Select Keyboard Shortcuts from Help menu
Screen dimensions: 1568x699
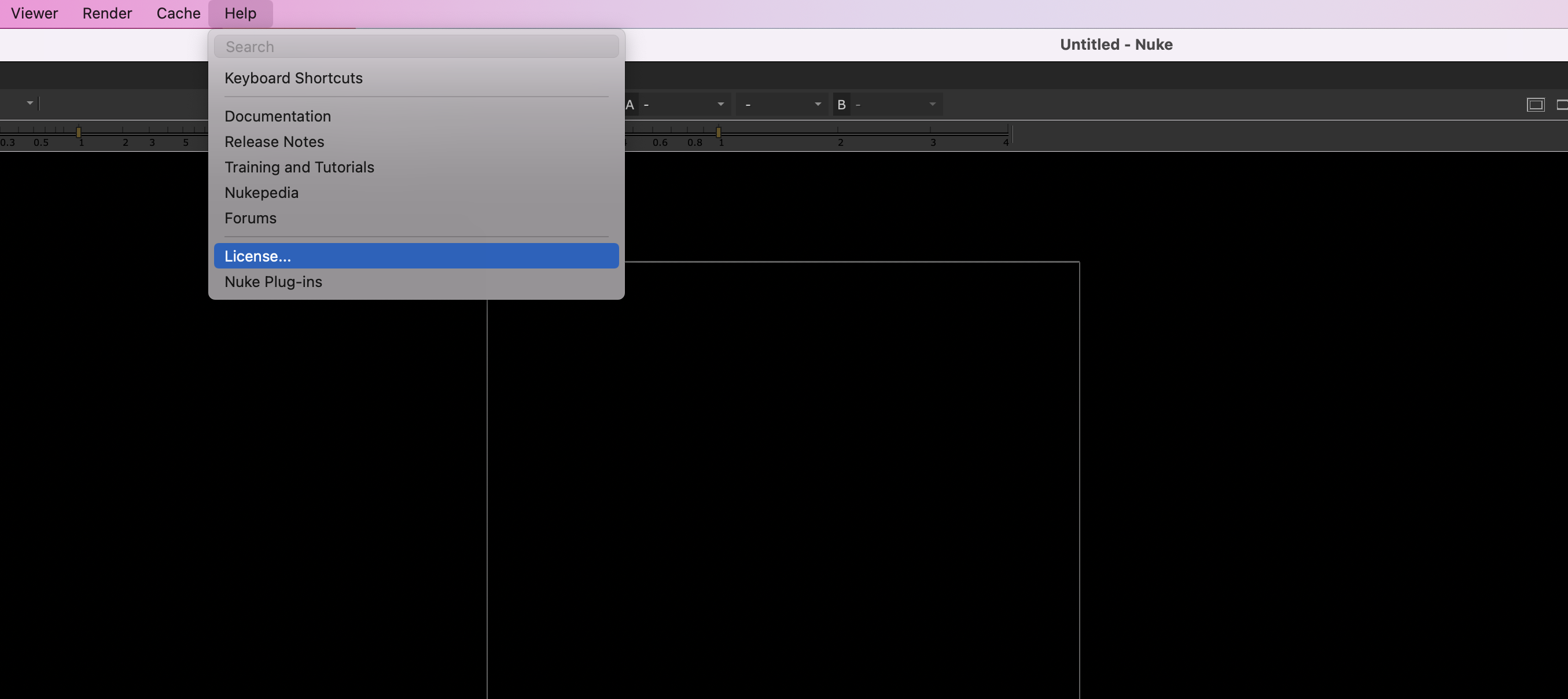293,78
